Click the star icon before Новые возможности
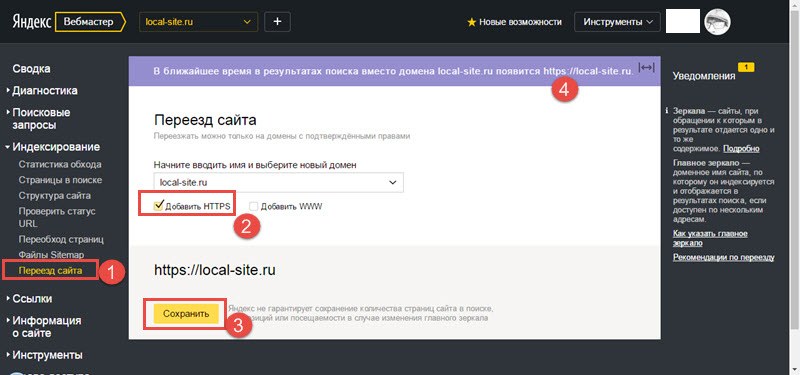This screenshot has height=375, width=800. pyautogui.click(x=472, y=22)
